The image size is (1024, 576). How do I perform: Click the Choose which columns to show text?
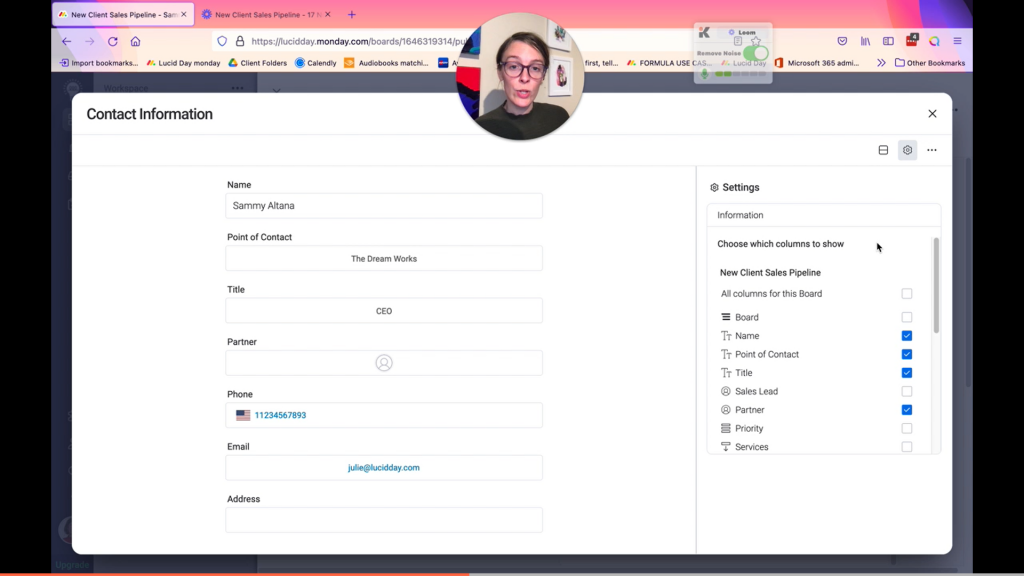780,244
